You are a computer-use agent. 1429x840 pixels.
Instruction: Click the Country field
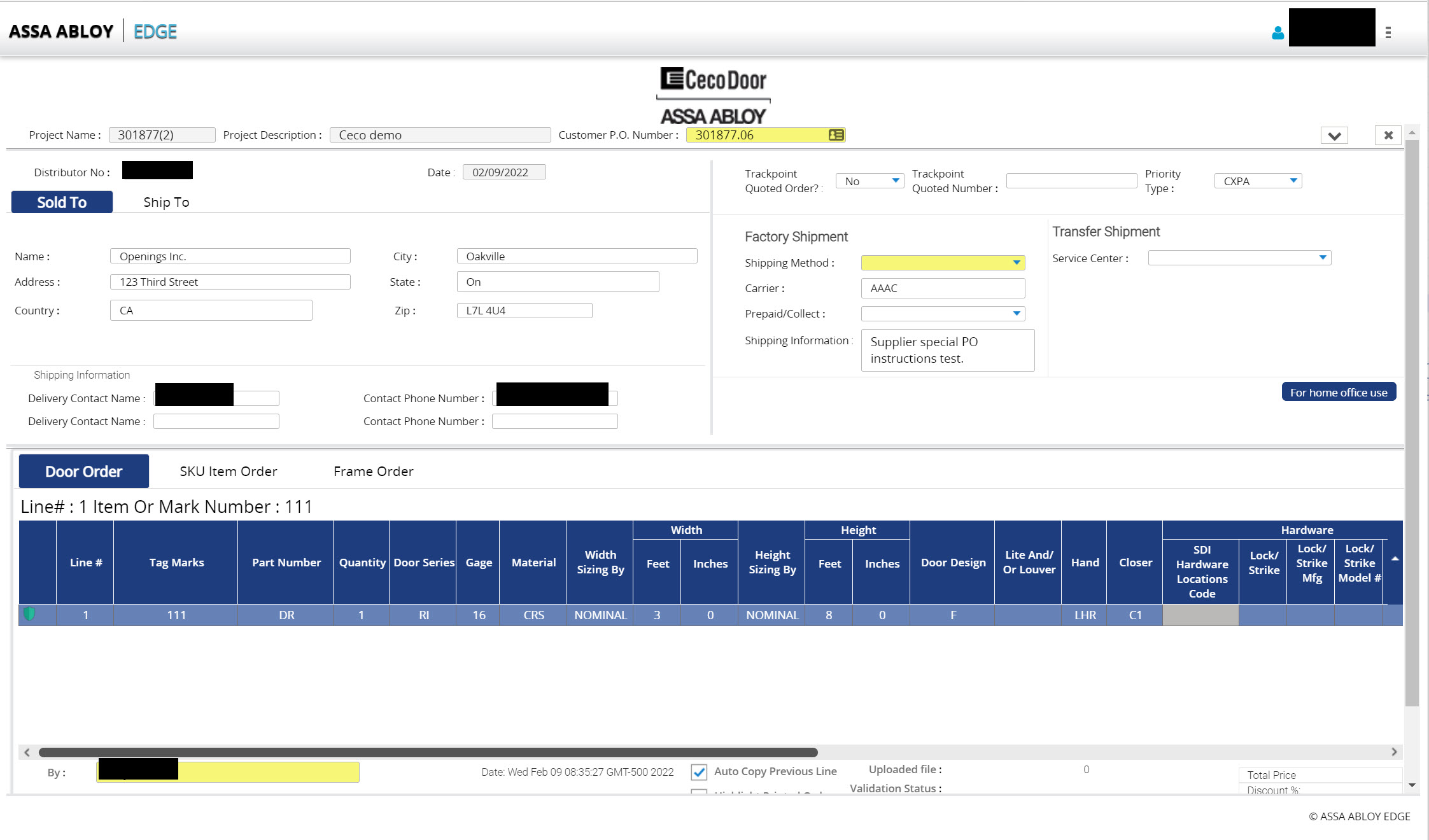[x=211, y=310]
